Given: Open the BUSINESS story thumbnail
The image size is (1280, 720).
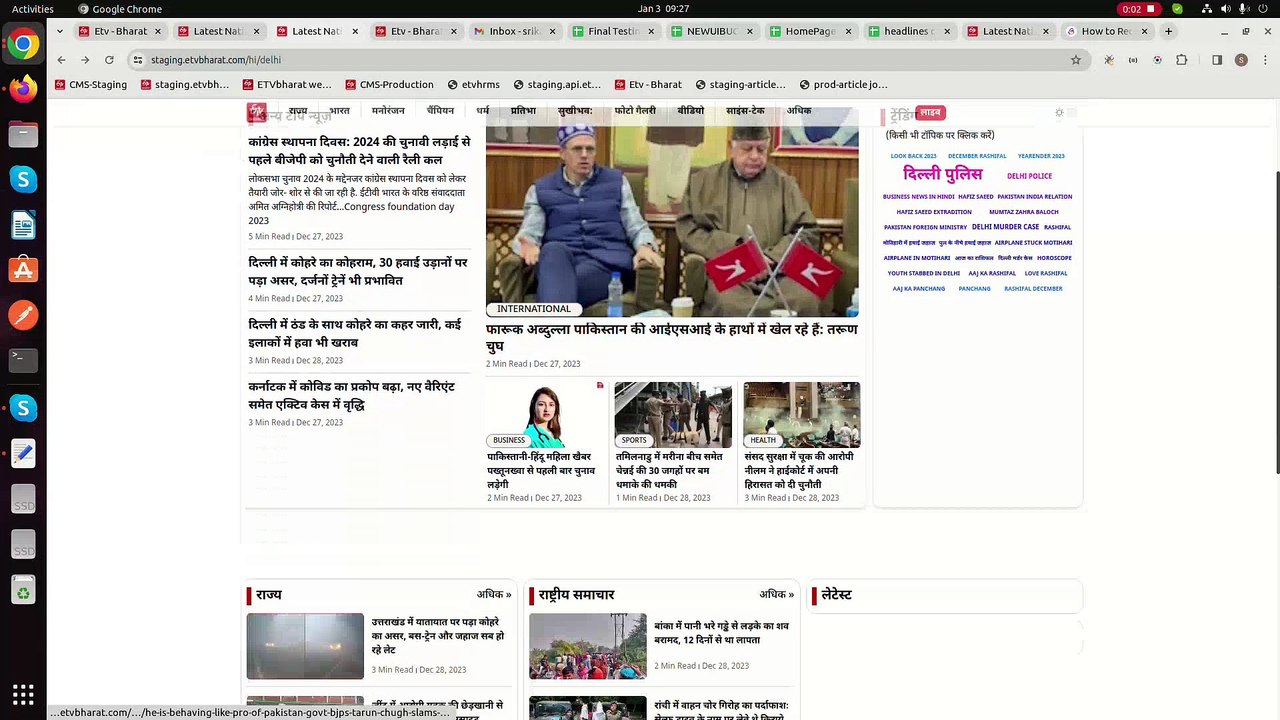Looking at the screenshot, I should point(547,415).
